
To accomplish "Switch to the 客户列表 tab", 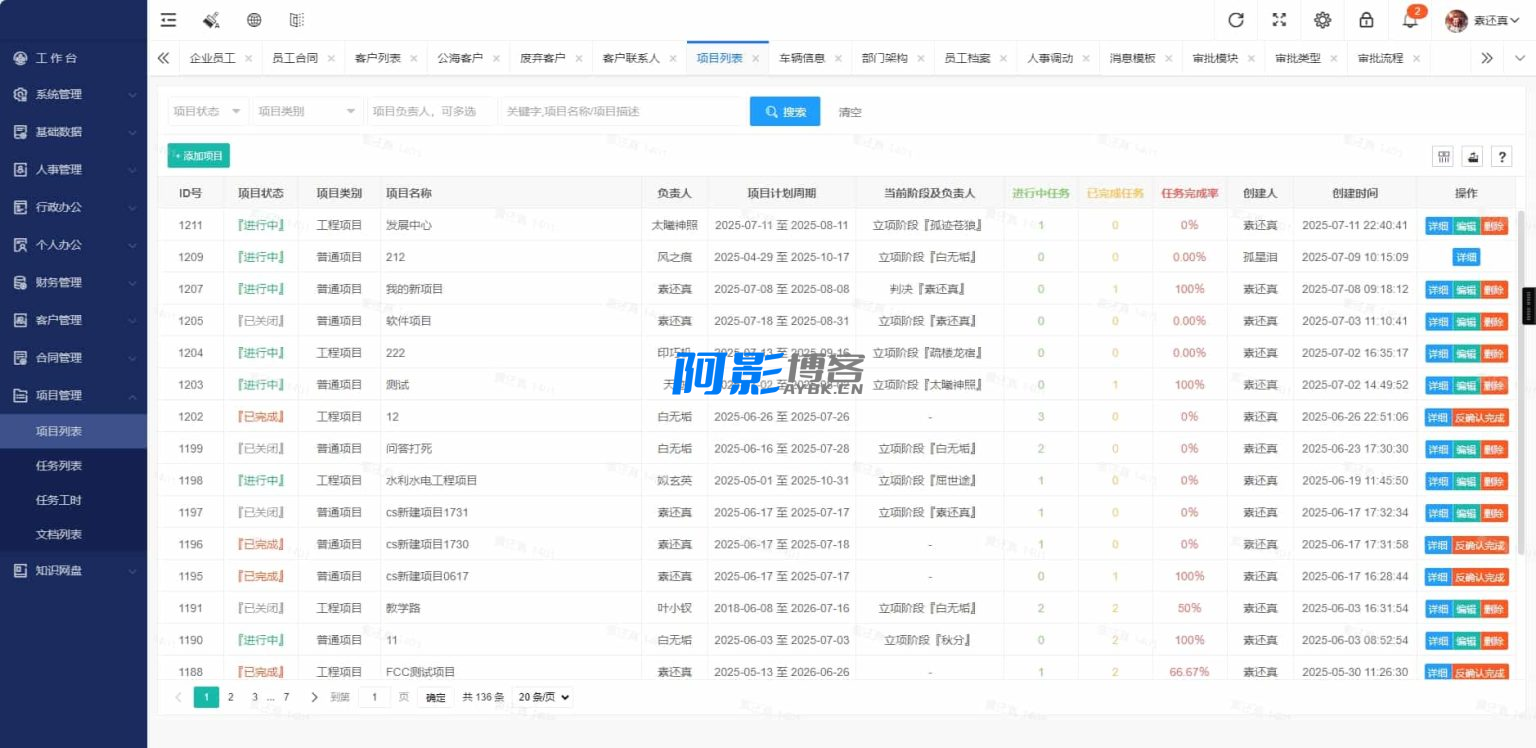I will [378, 58].
